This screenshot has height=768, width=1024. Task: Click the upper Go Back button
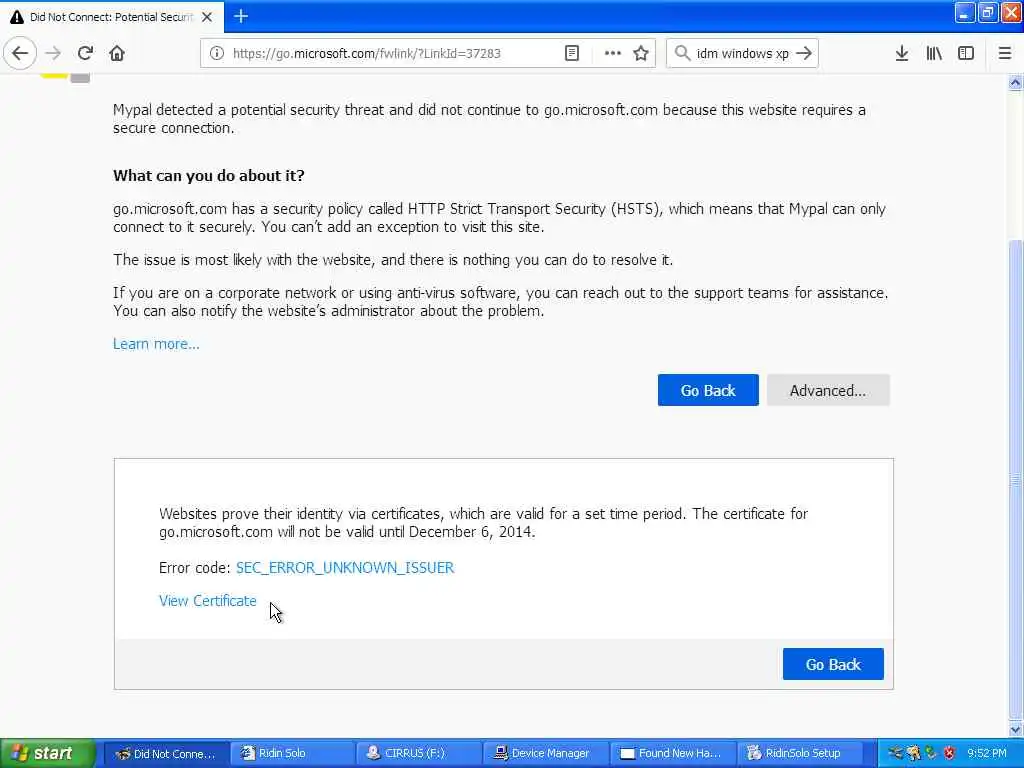[x=708, y=390]
